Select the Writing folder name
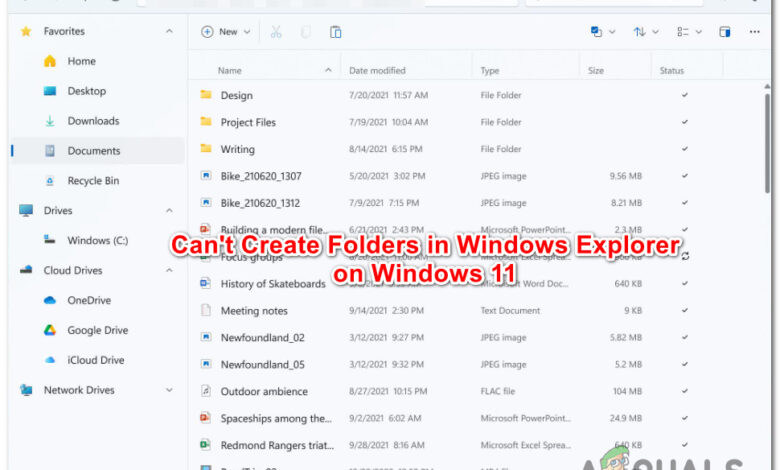This screenshot has width=780, height=470. 238,149
